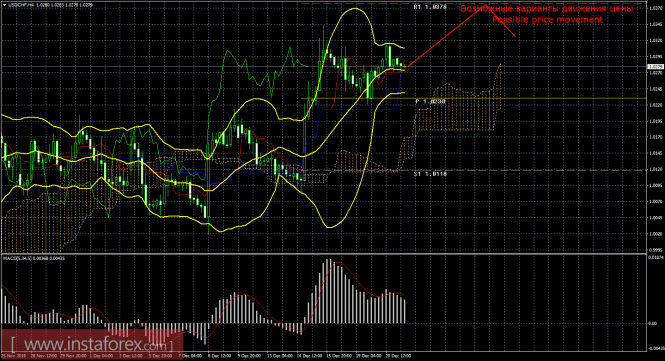Screen dimensions: 665x361
Task: Select the current price tag on the price axis
Action: [655, 67]
